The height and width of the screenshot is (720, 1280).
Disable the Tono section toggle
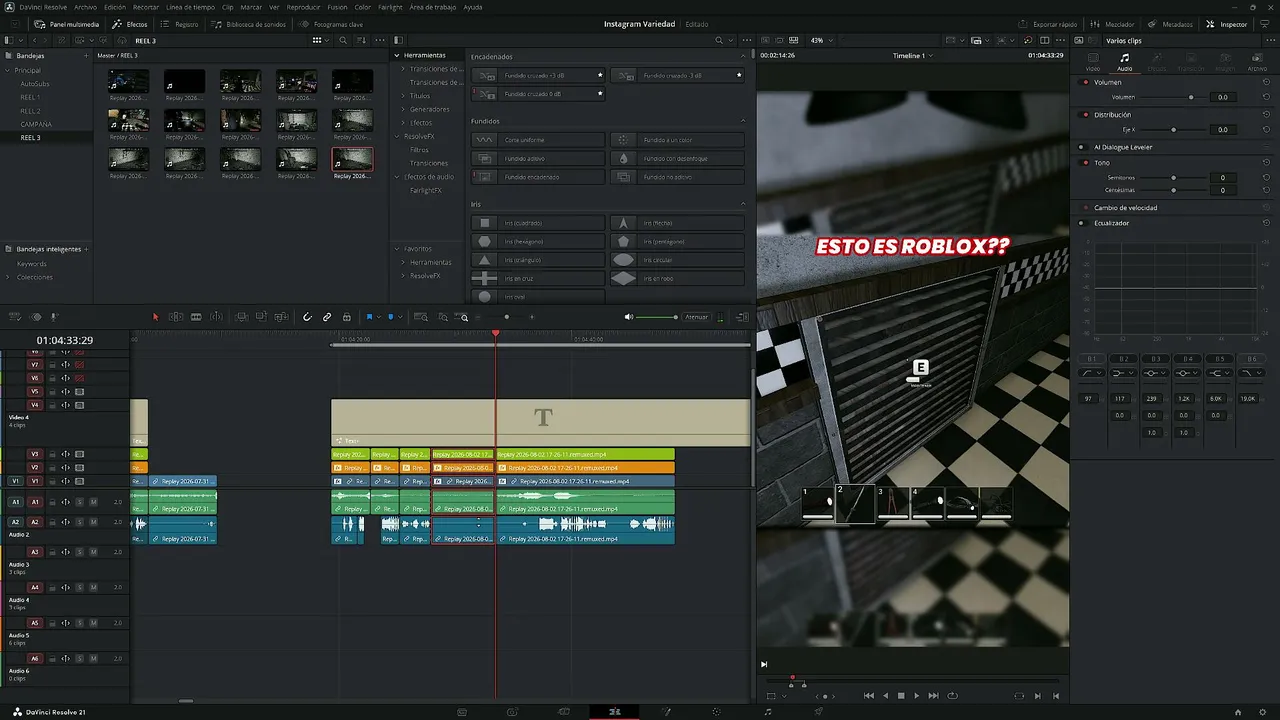click(1085, 162)
